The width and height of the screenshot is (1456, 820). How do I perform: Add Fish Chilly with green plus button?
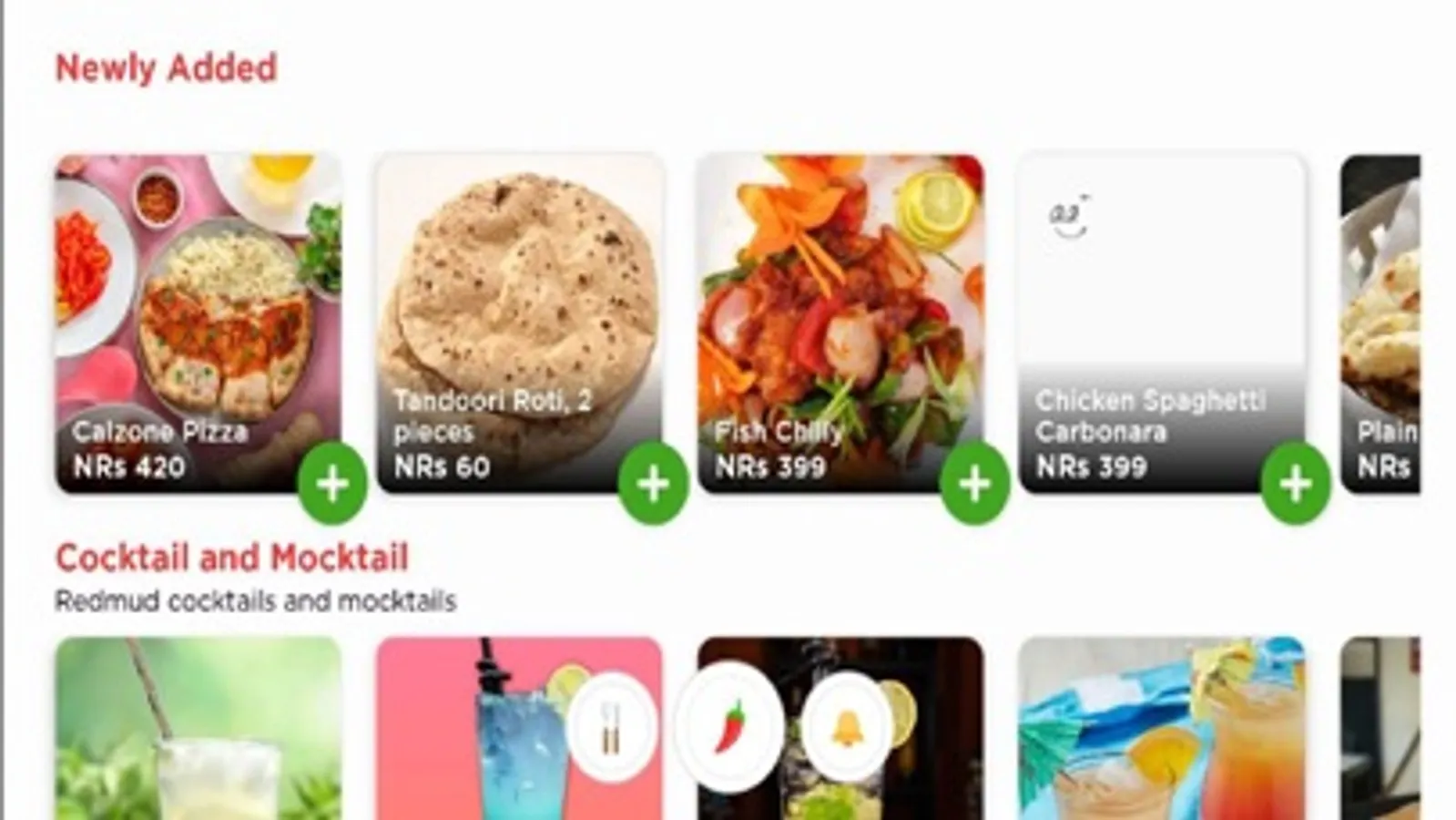click(x=974, y=484)
